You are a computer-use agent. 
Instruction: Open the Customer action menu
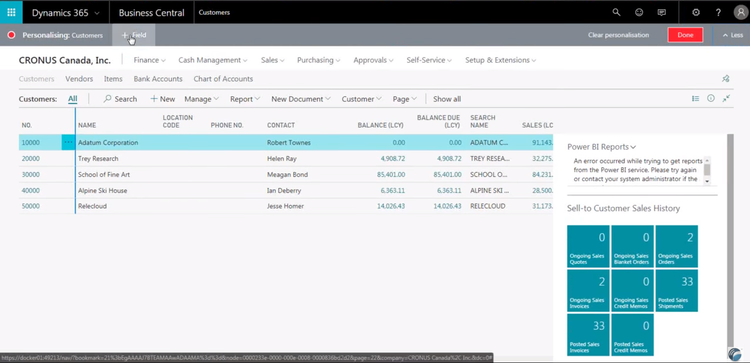(x=362, y=99)
